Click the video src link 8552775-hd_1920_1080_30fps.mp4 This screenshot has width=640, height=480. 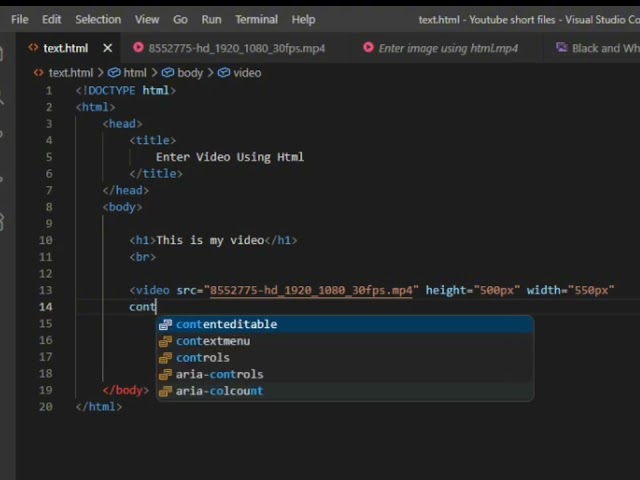point(311,290)
